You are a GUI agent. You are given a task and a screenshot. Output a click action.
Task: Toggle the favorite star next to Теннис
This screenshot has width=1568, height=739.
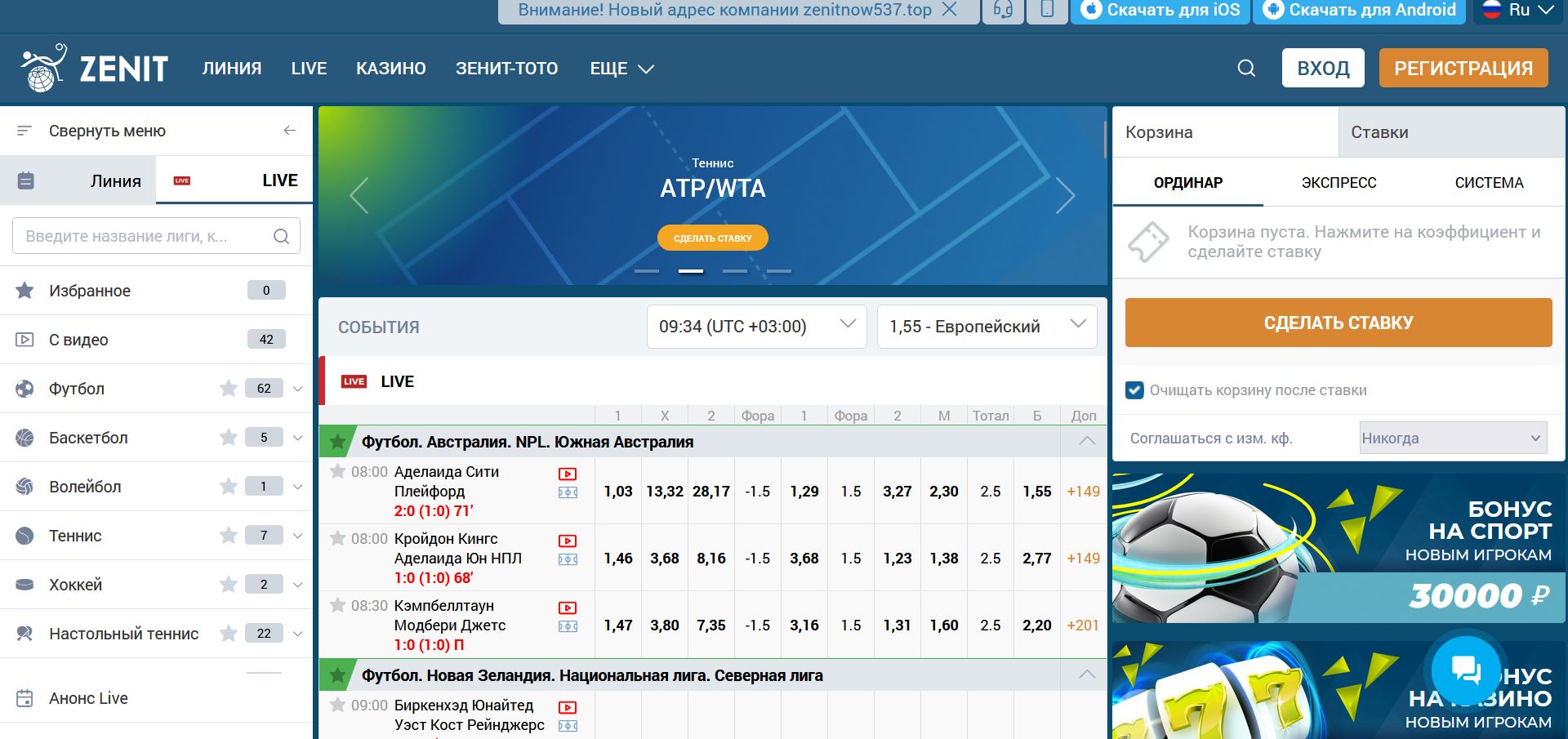tap(228, 536)
